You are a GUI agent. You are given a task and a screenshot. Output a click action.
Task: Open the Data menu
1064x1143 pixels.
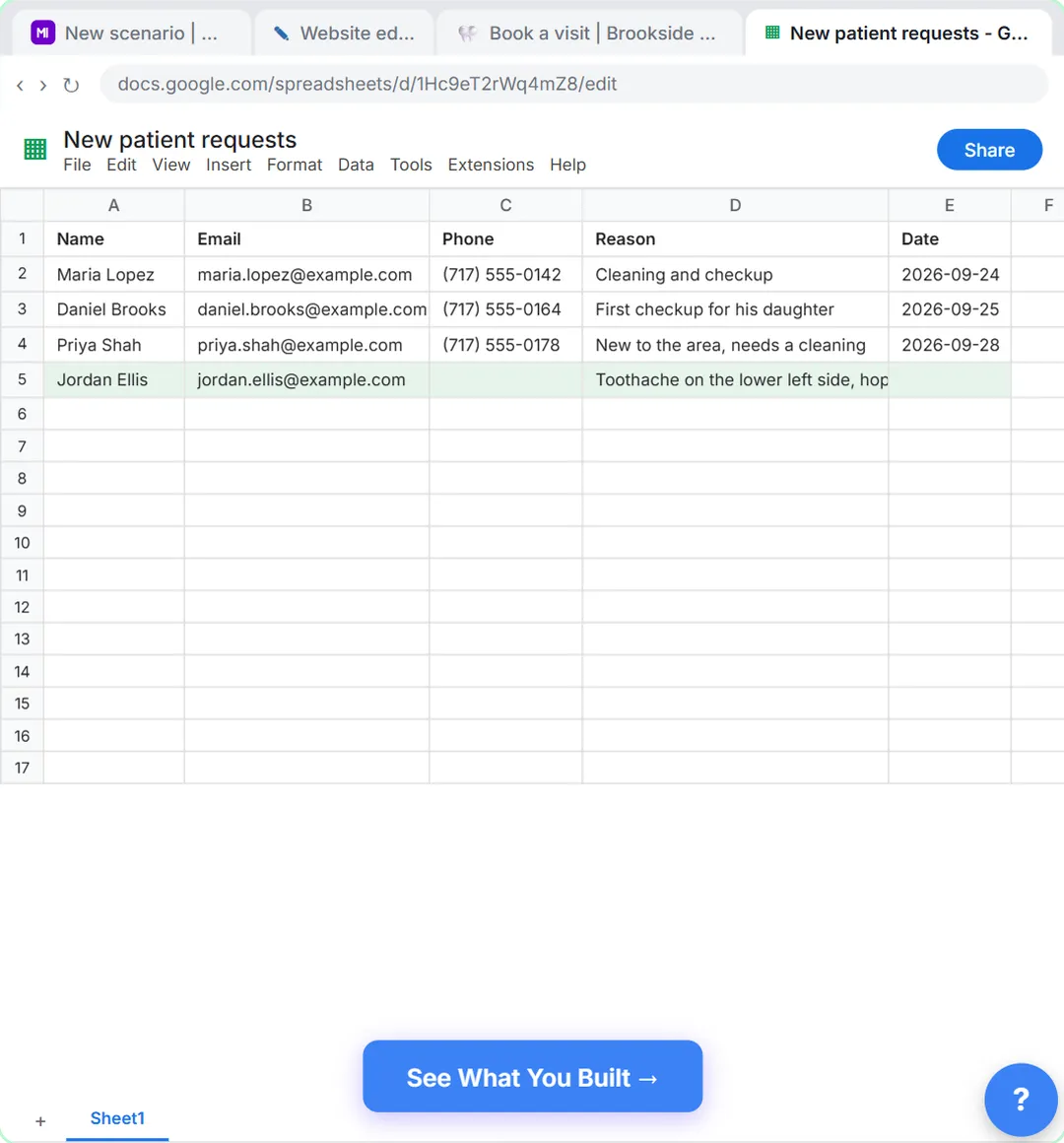pos(356,165)
